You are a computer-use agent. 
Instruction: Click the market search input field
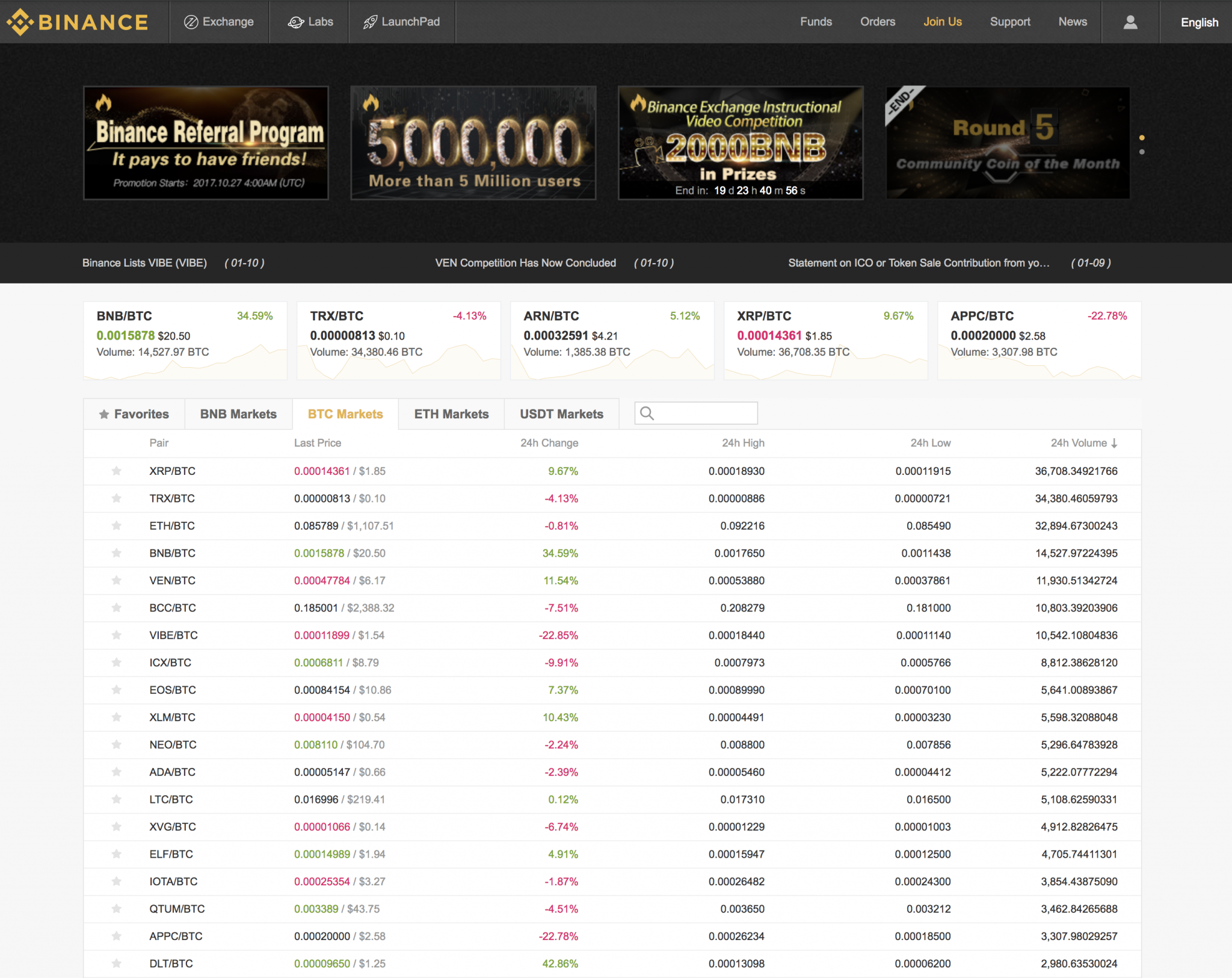pyautogui.click(x=696, y=413)
